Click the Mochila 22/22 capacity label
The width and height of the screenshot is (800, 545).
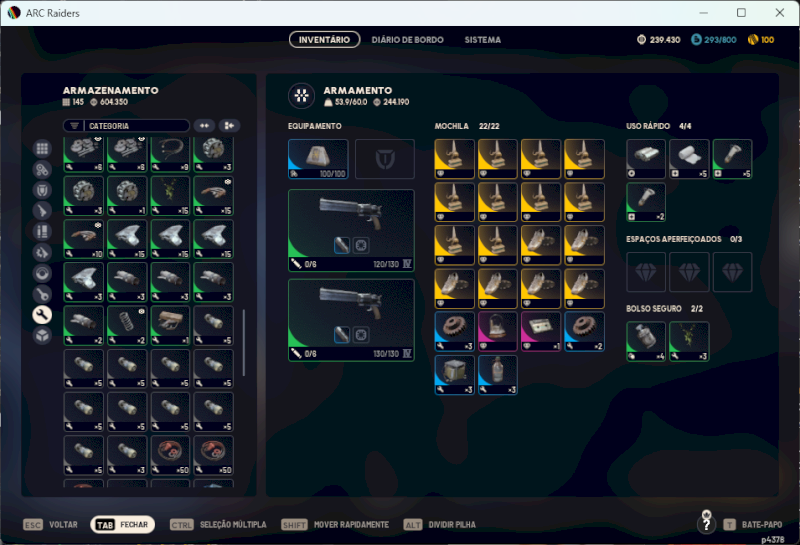[x=467, y=126]
